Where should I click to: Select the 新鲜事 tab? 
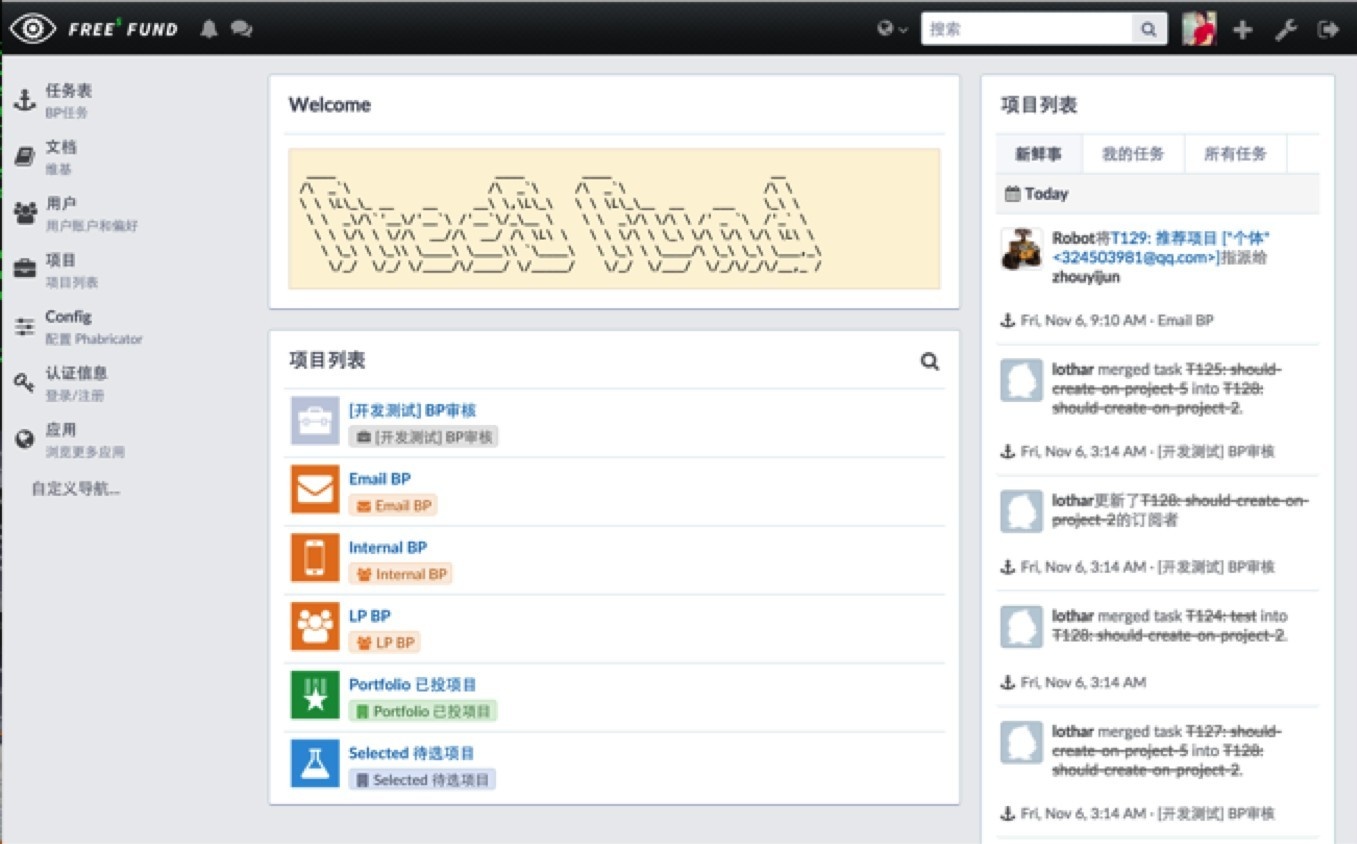click(1039, 154)
